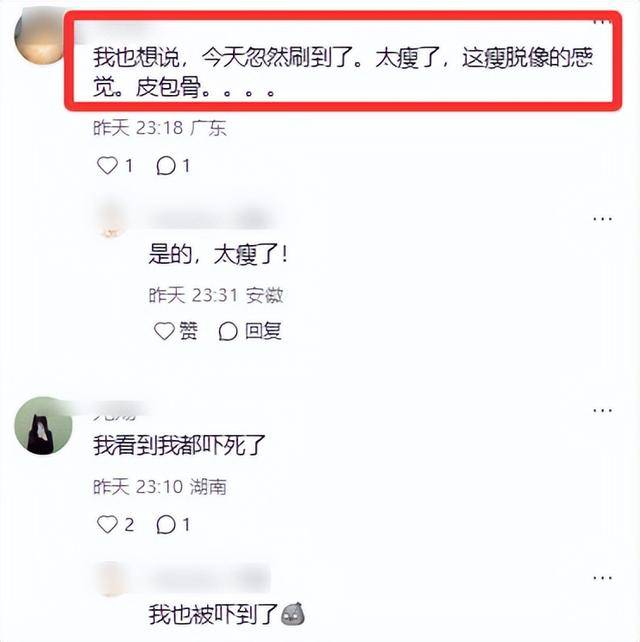640x642 pixels.
Task: Open blurred avatar of 是的，太瘦了 replier
Action: click(111, 221)
